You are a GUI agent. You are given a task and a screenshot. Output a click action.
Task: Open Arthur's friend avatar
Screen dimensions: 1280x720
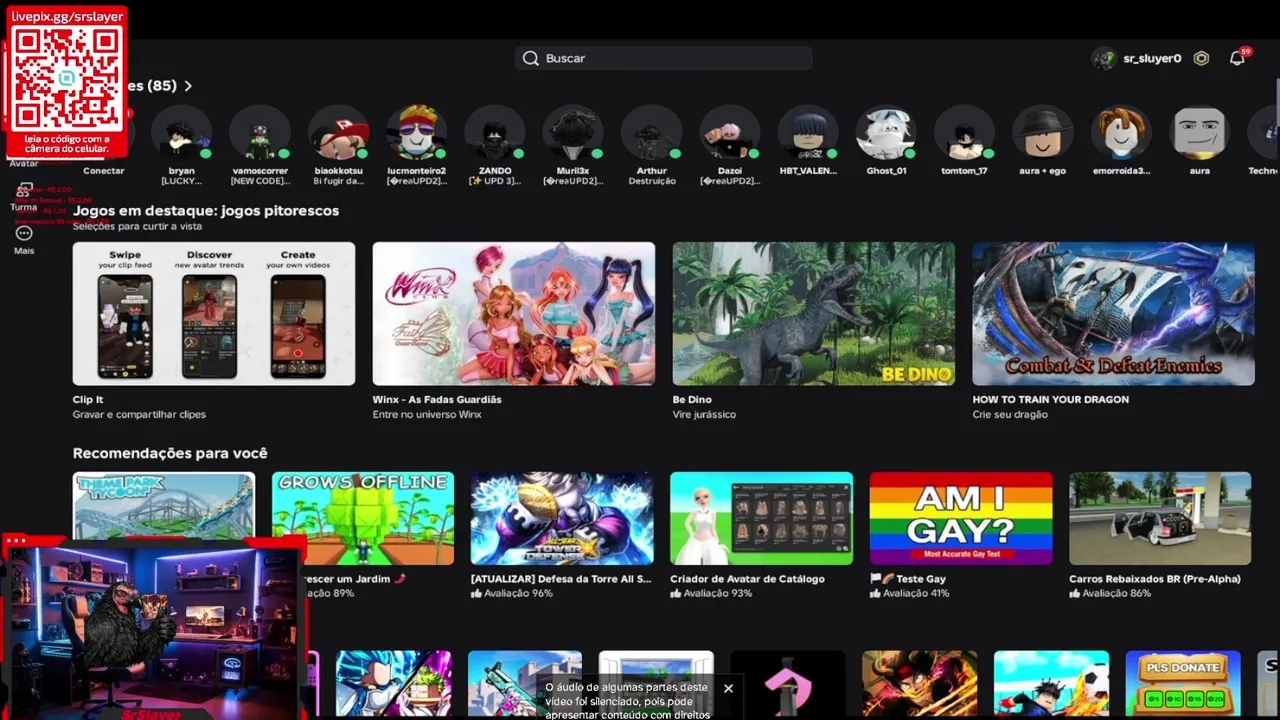[652, 132]
